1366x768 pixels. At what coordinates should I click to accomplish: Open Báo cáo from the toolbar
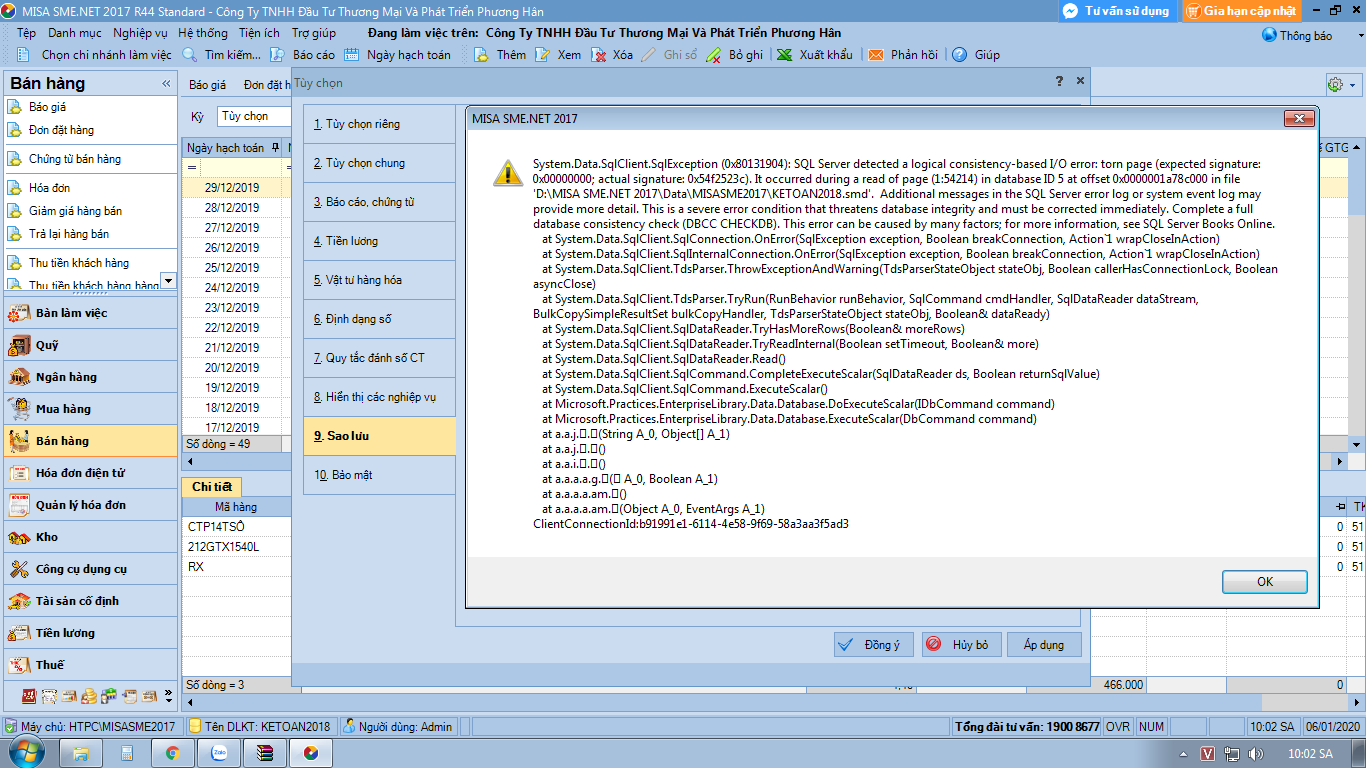[304, 55]
